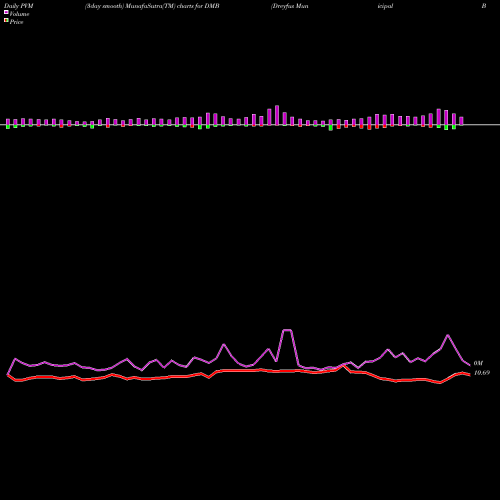Click the magenta Volume legend swatch

[x=6, y=12]
